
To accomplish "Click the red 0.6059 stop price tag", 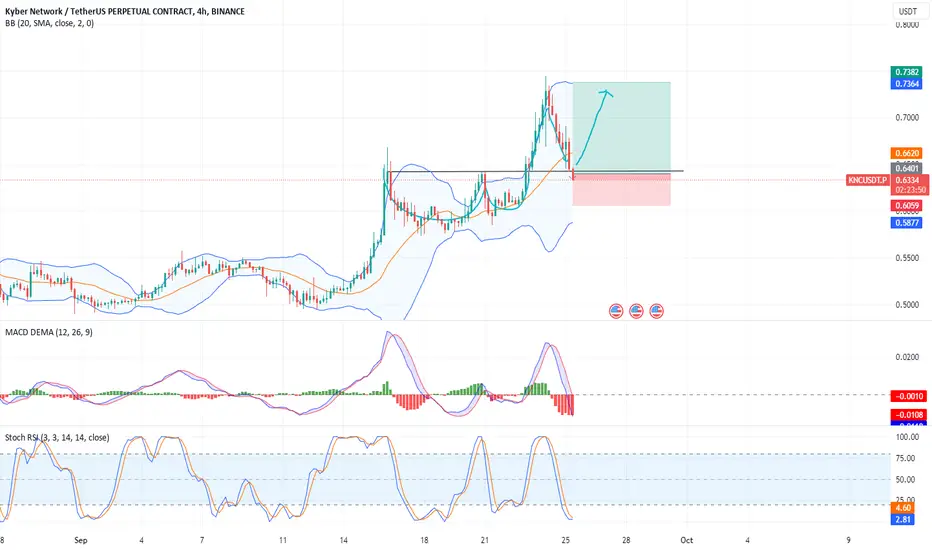I will (907, 206).
